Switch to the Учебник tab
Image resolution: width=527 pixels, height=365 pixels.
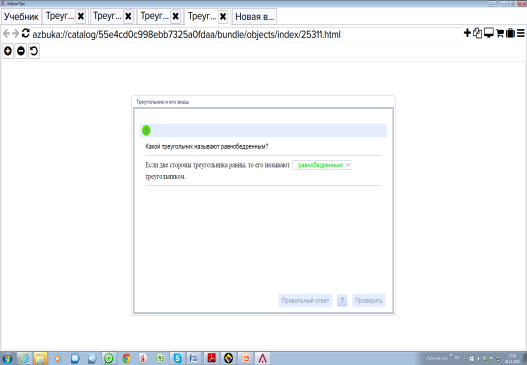(21, 16)
